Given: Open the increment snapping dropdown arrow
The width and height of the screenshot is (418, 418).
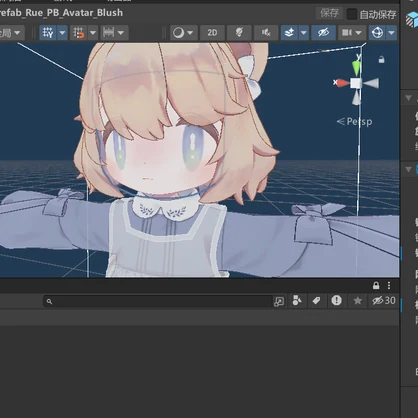Looking at the screenshot, I should [121, 33].
